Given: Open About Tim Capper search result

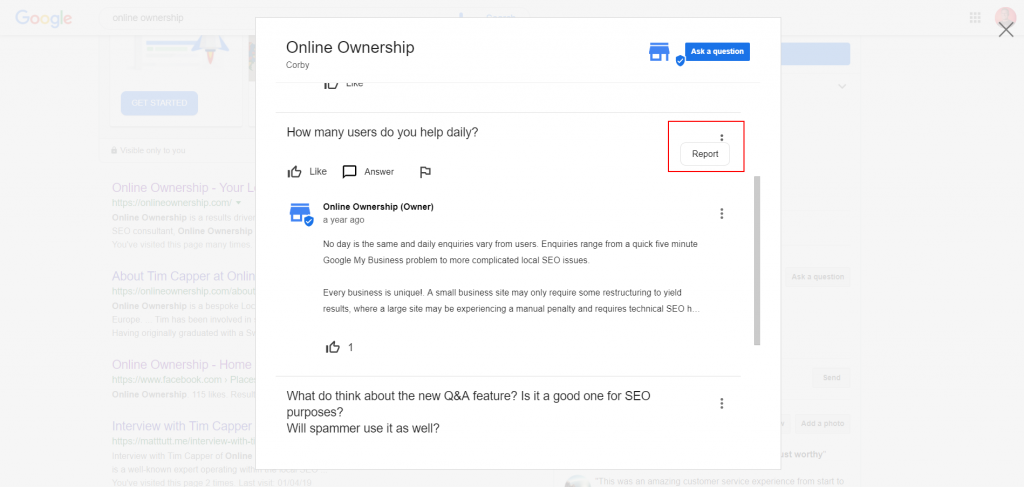Looking at the screenshot, I should [184, 275].
